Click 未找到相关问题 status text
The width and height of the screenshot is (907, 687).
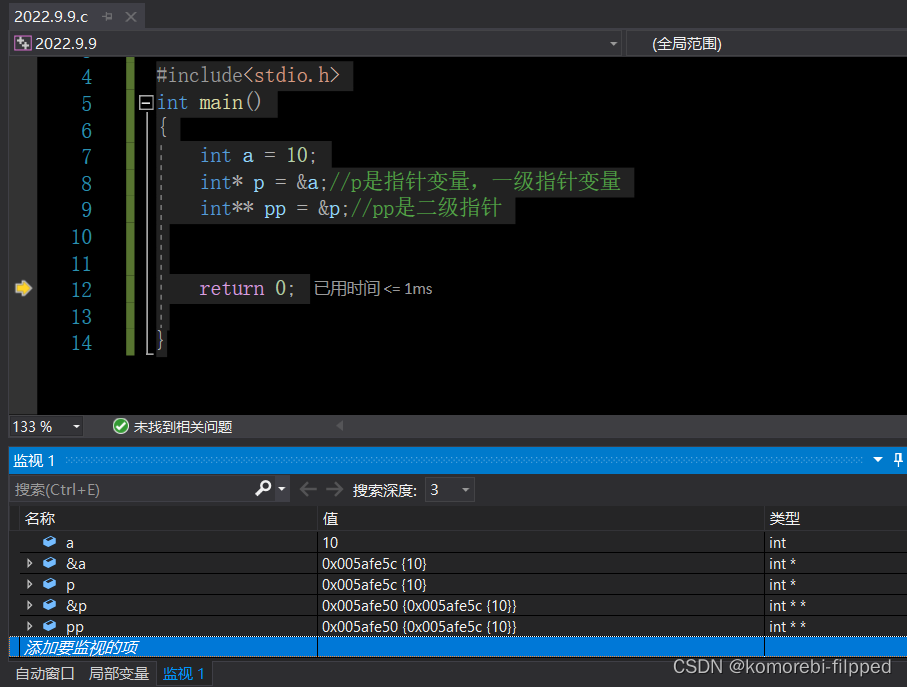click(183, 427)
